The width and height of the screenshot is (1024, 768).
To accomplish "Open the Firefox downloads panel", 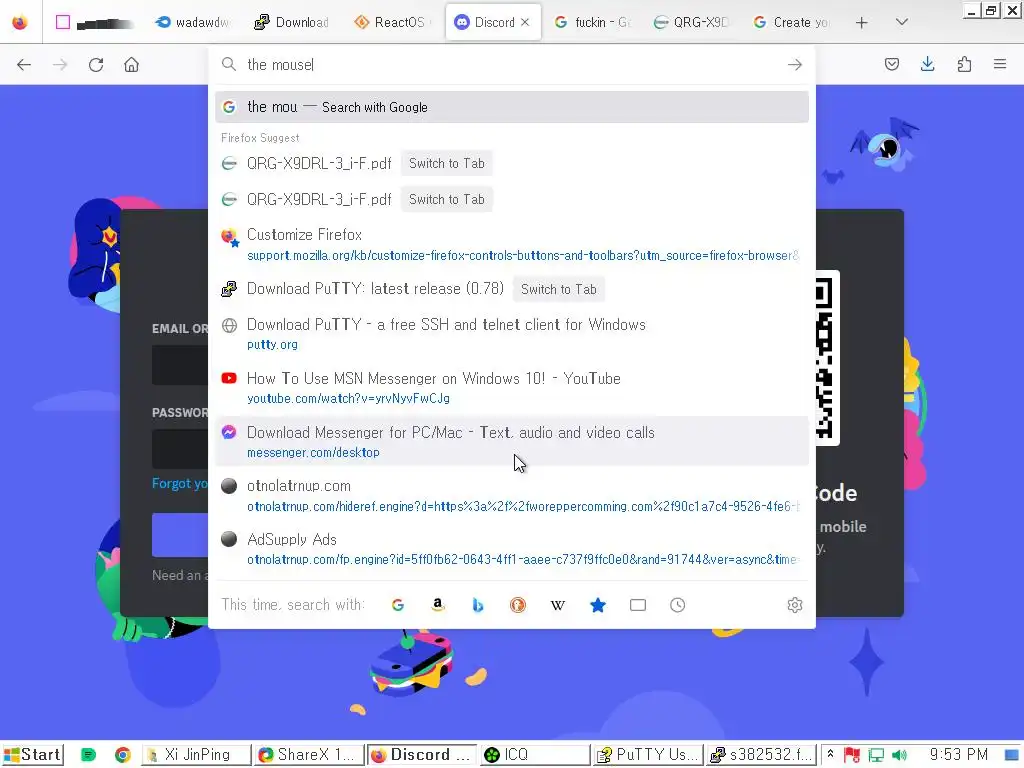I will [x=927, y=64].
